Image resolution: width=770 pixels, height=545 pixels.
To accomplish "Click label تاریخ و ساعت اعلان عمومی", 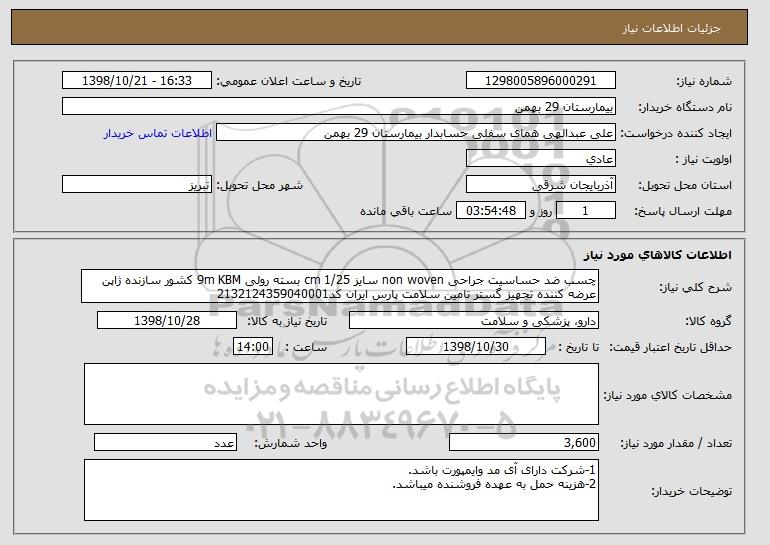I will pyautogui.click(x=289, y=81).
